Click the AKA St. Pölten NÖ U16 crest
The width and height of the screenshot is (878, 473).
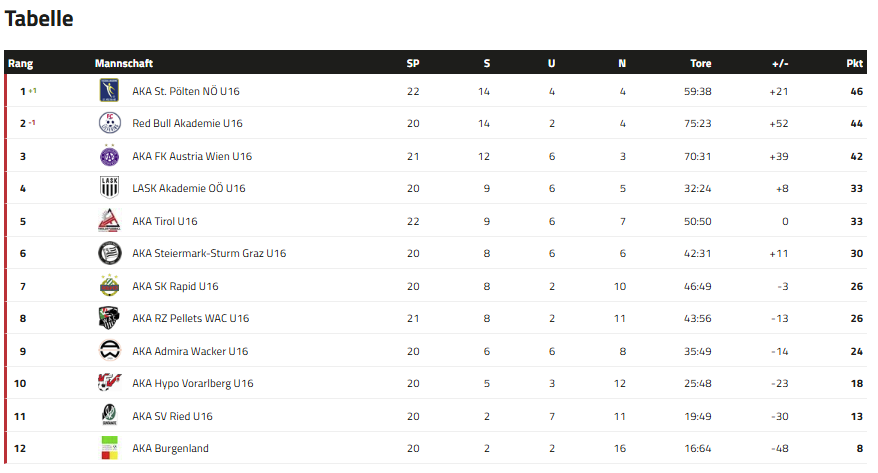(x=109, y=91)
